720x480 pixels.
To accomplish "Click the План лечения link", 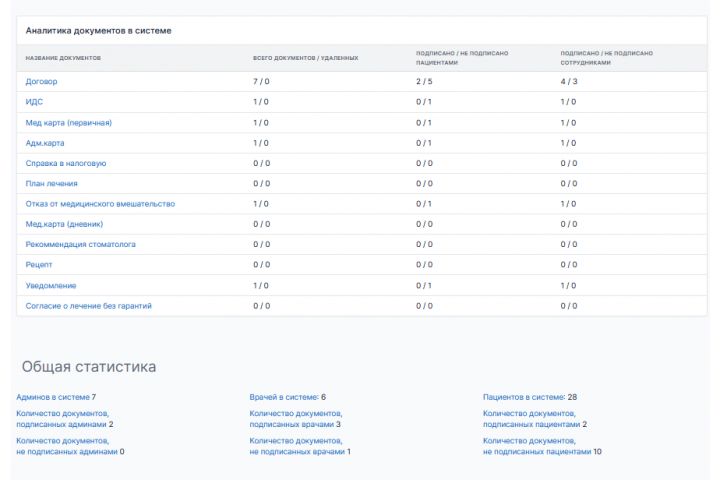I will 52,184.
